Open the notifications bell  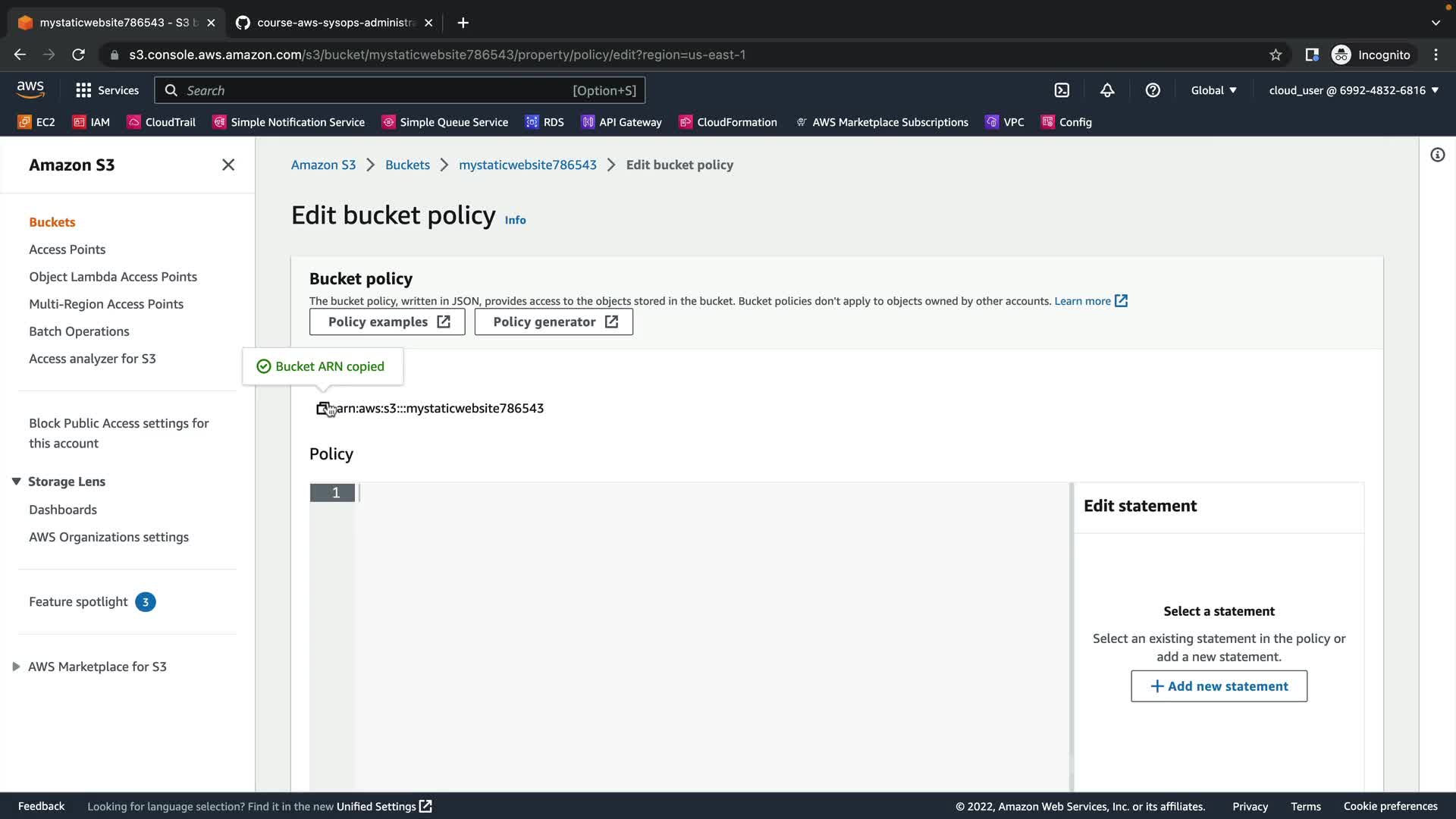tap(1107, 90)
